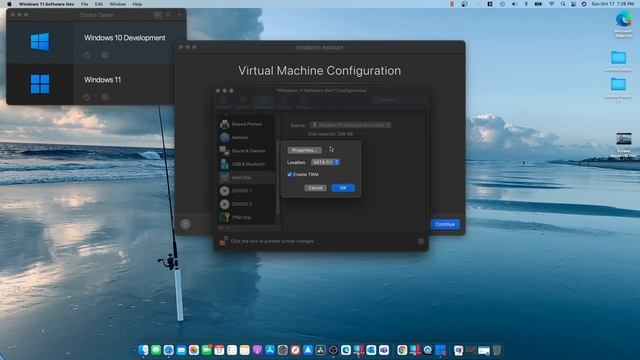Click the lock icon to prevent changes

coord(223,241)
